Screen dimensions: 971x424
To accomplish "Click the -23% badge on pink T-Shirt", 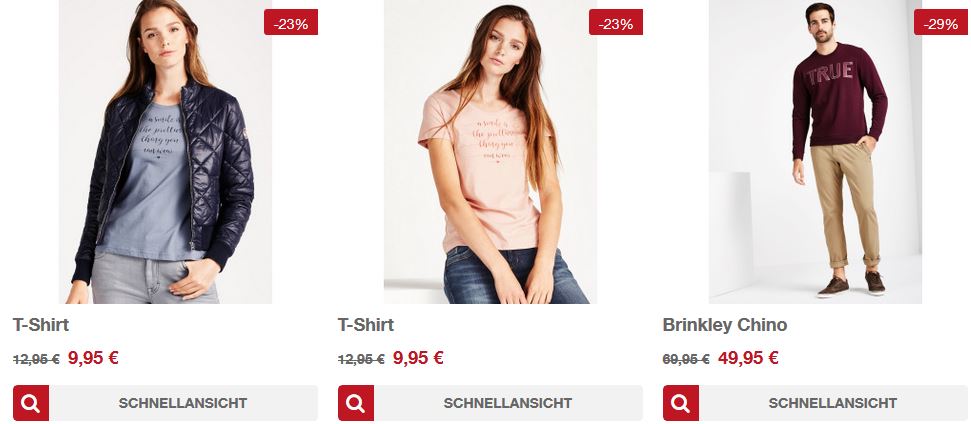I will [x=616, y=22].
